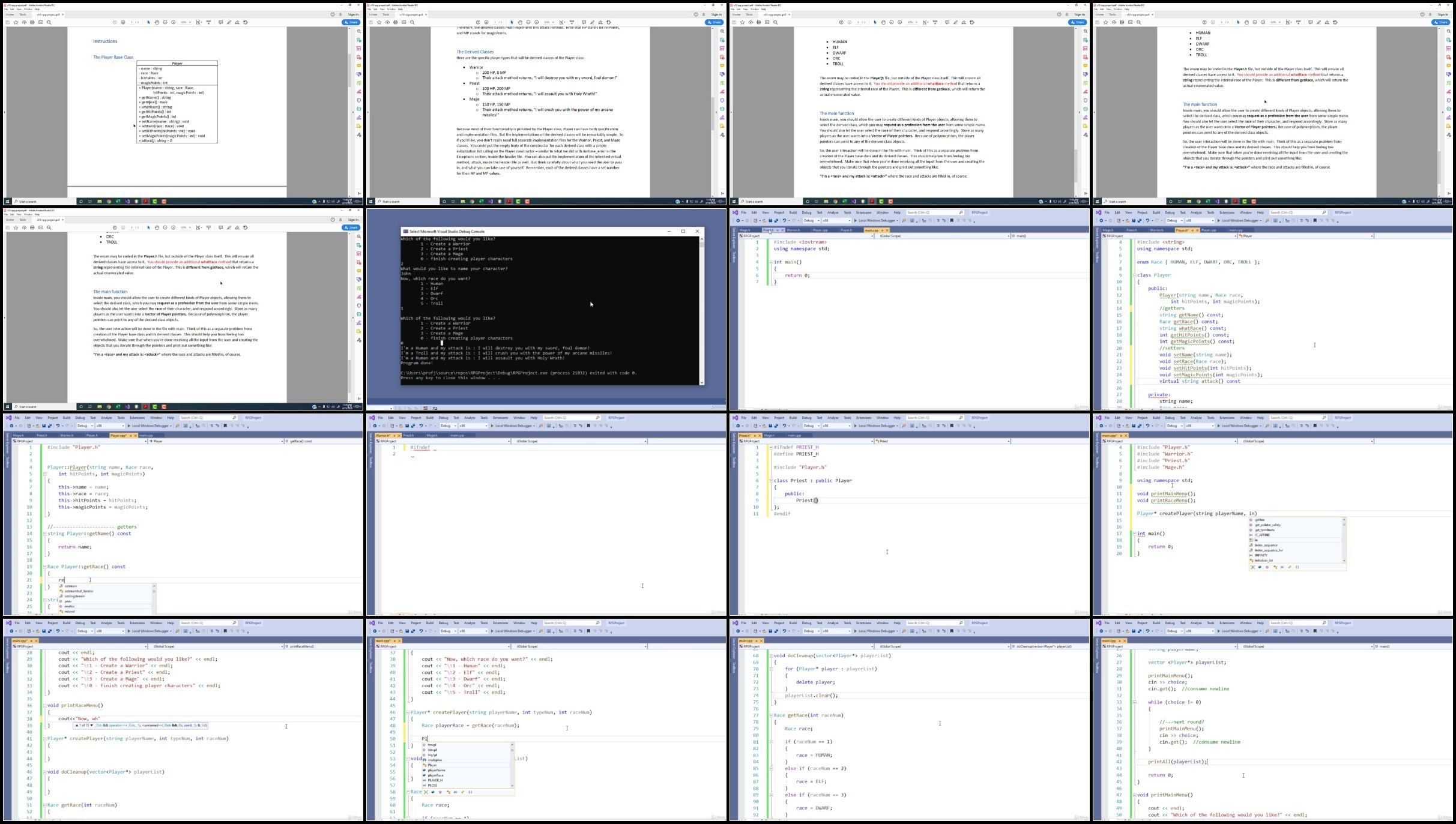Viewport: 1456px width, 824px height.
Task: Click Share button in Instructions PDF window
Action: [351, 22]
